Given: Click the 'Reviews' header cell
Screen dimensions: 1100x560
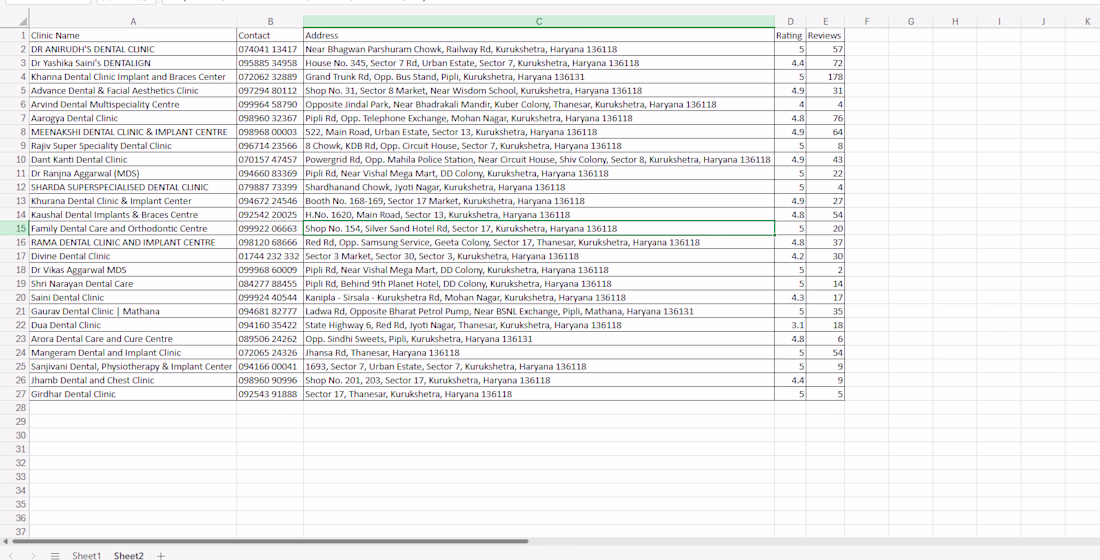Looking at the screenshot, I should [x=825, y=35].
